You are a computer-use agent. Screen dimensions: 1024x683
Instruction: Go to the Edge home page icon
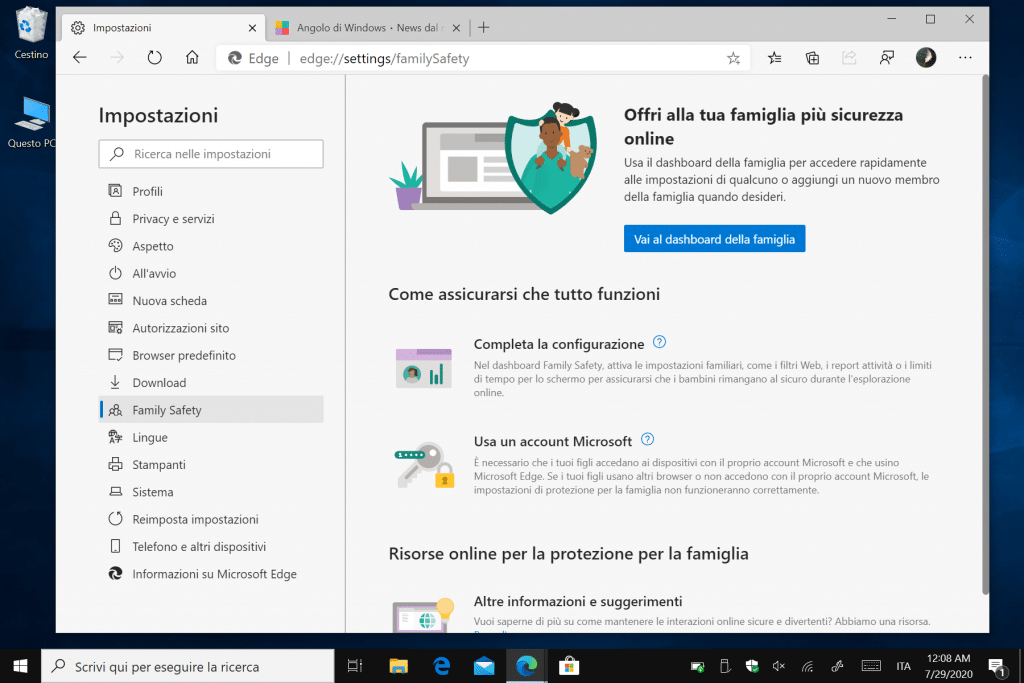(x=192, y=58)
